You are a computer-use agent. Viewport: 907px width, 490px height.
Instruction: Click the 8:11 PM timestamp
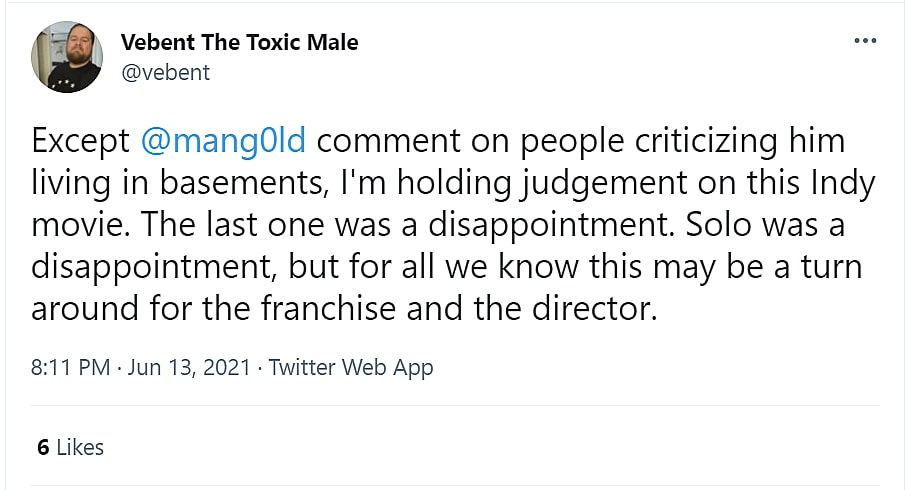click(70, 367)
